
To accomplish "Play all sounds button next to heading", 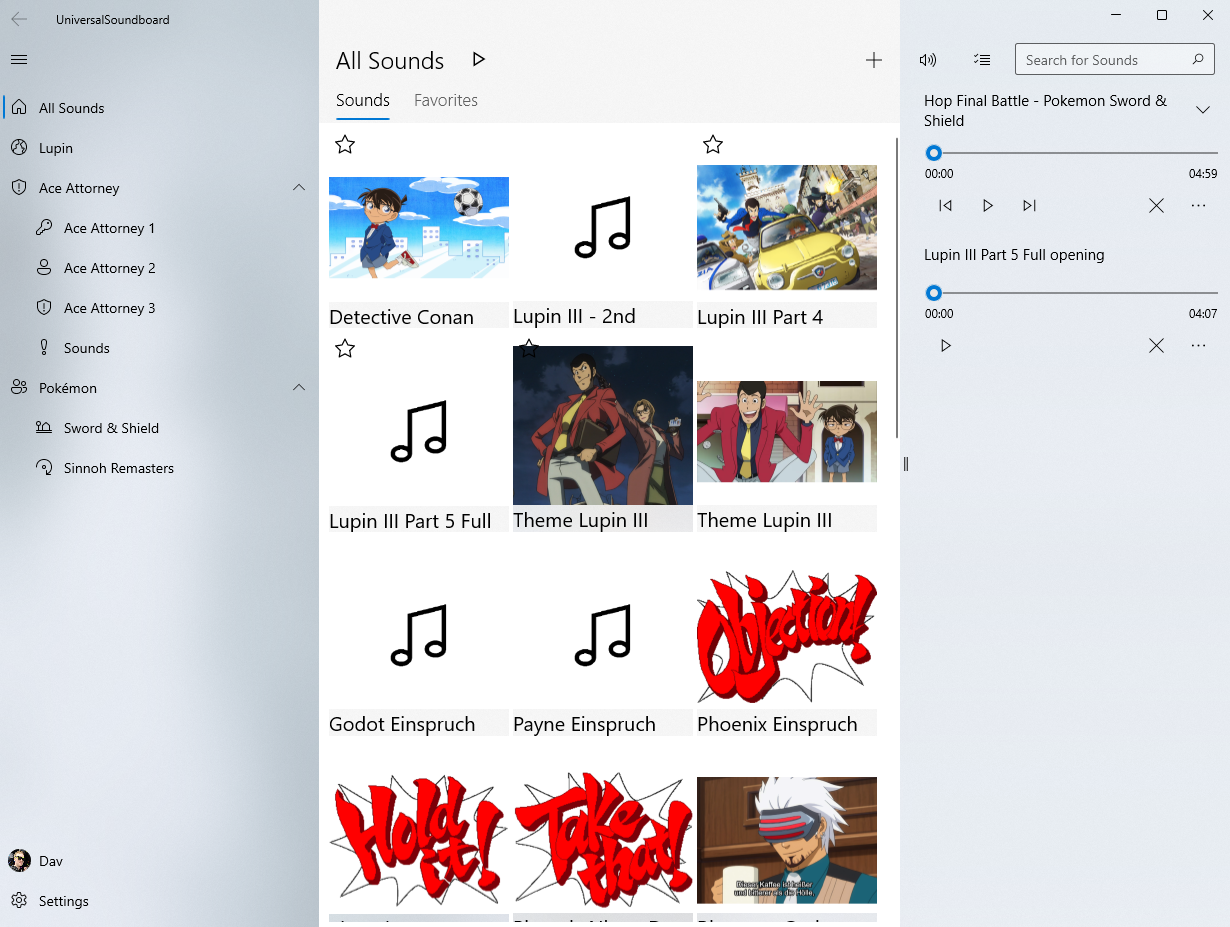I will tap(479, 60).
